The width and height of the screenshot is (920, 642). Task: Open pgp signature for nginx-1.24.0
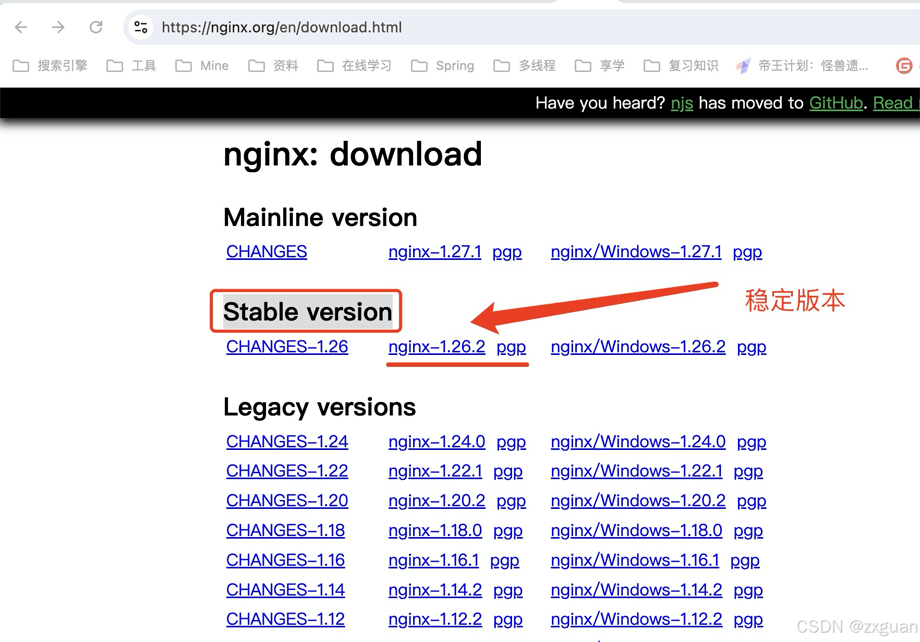point(511,442)
